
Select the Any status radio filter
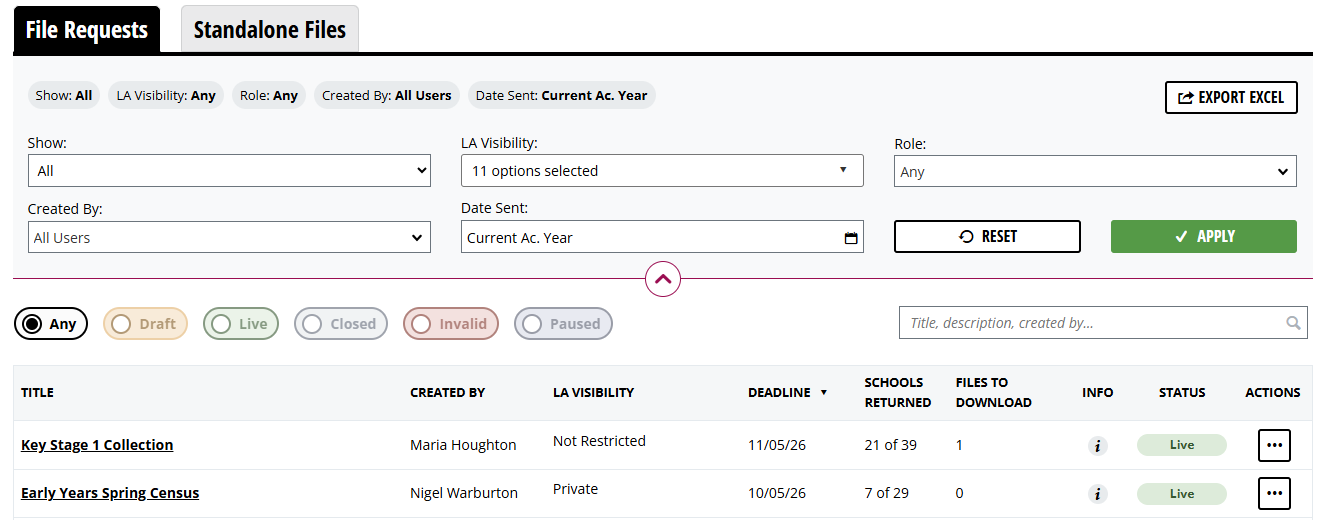51,324
